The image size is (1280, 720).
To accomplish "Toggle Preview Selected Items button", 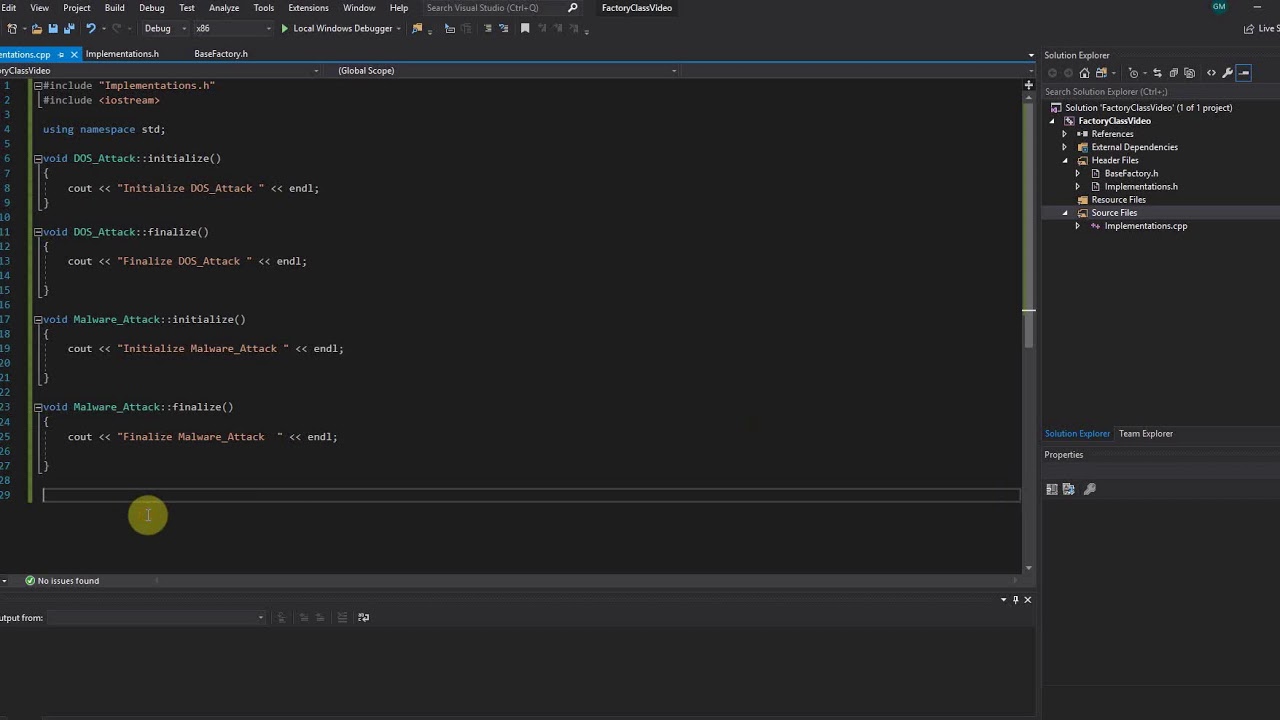I will [x=1244, y=73].
